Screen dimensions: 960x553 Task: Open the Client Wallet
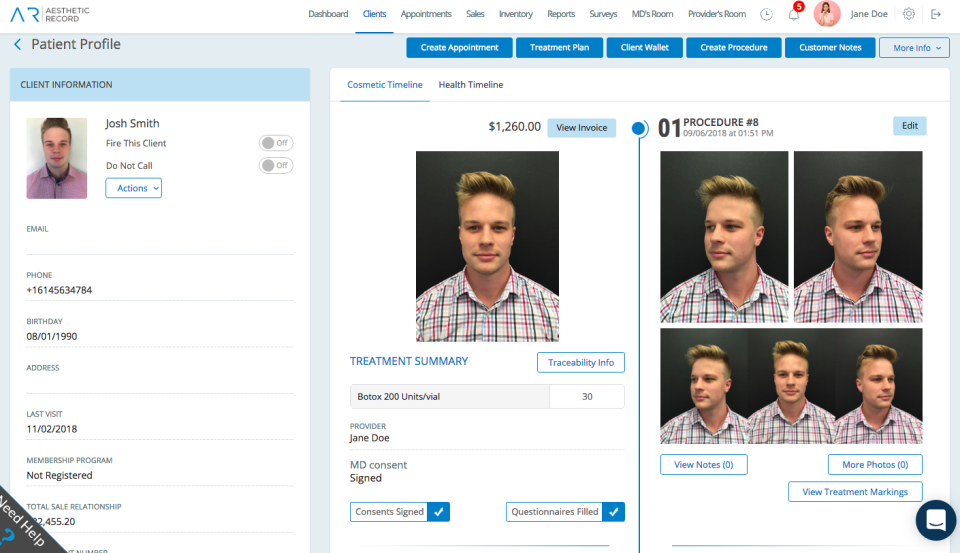click(x=644, y=48)
